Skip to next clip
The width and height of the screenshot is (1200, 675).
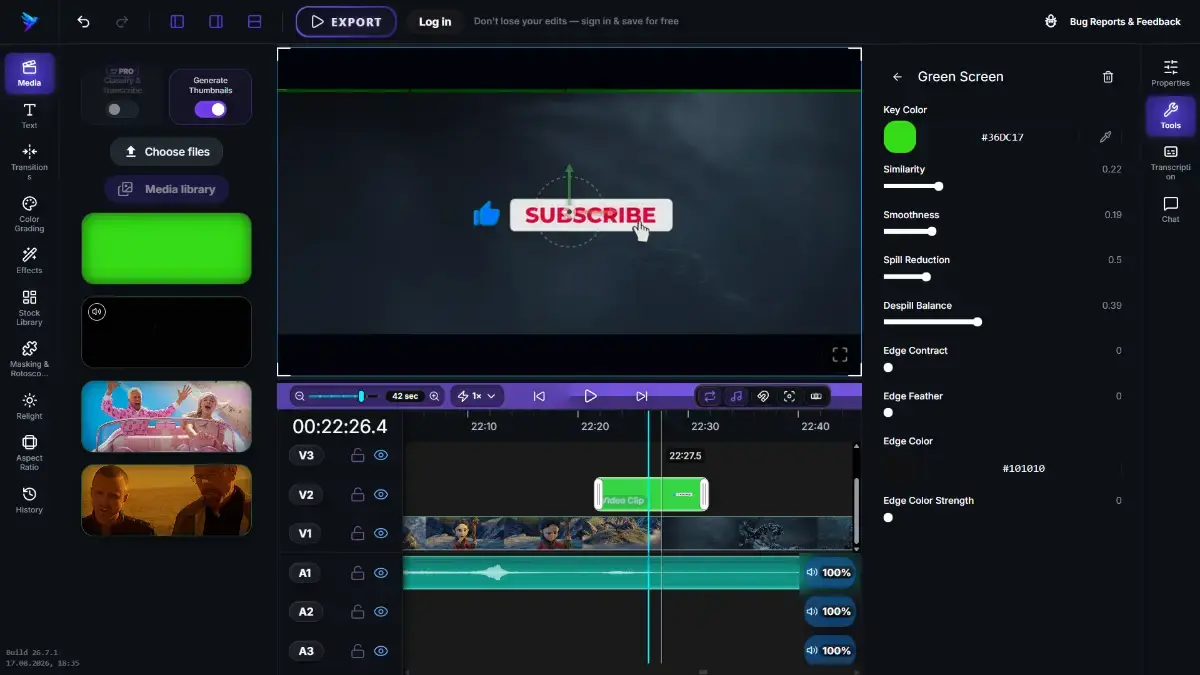[x=642, y=396]
